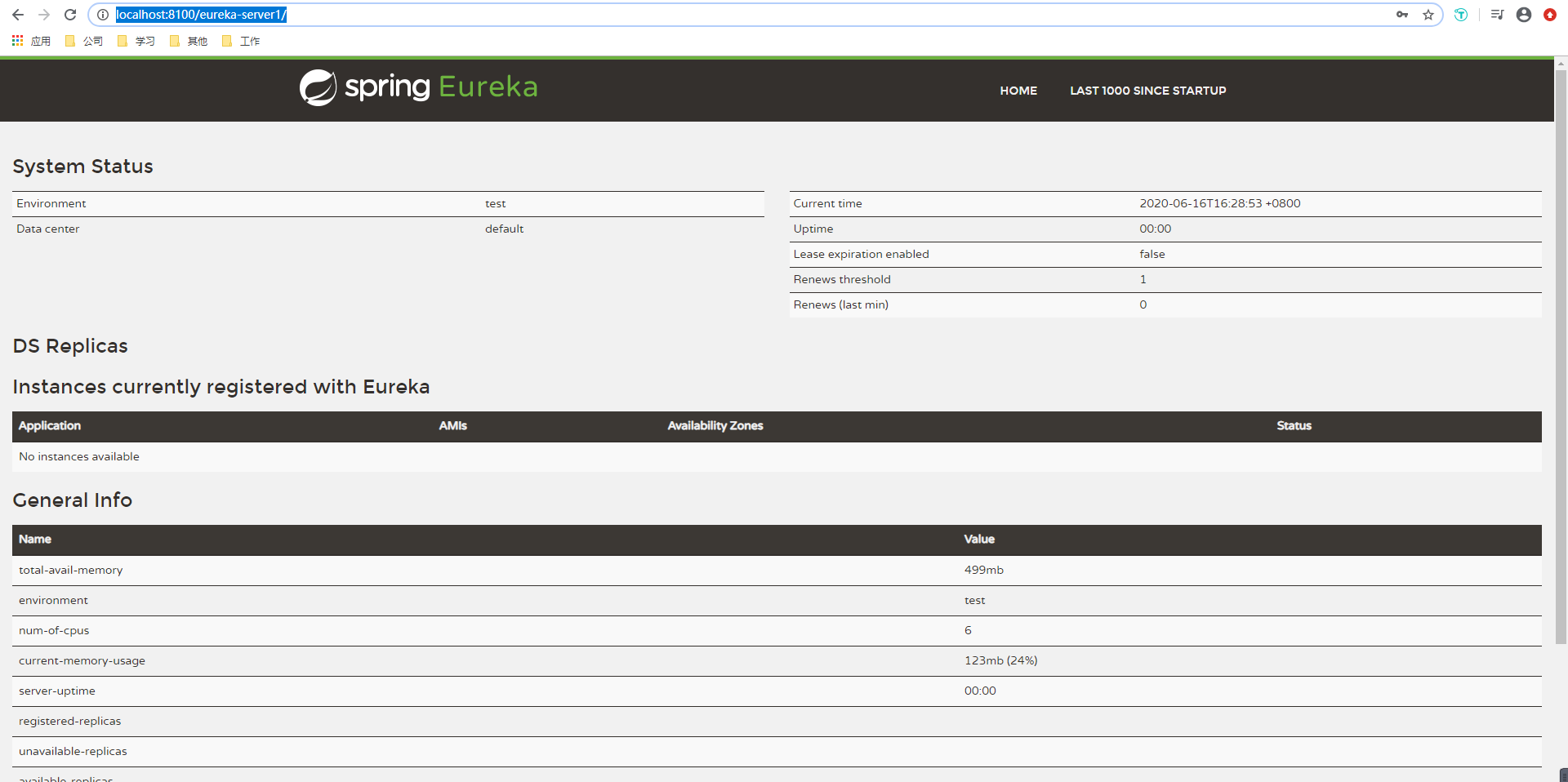Click the Spring Eureka logo

418,87
